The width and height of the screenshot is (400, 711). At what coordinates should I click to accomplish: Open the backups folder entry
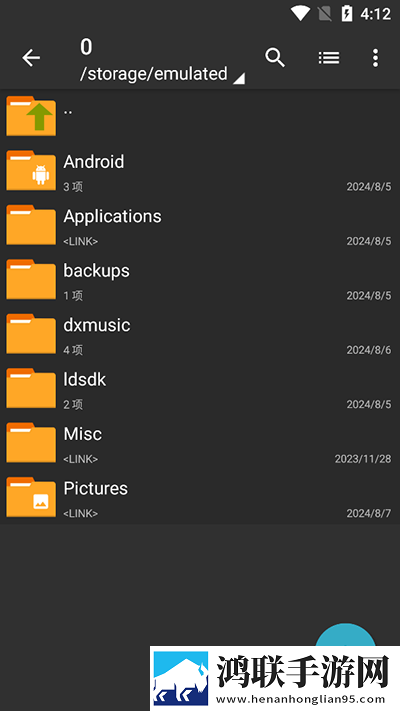[200, 280]
